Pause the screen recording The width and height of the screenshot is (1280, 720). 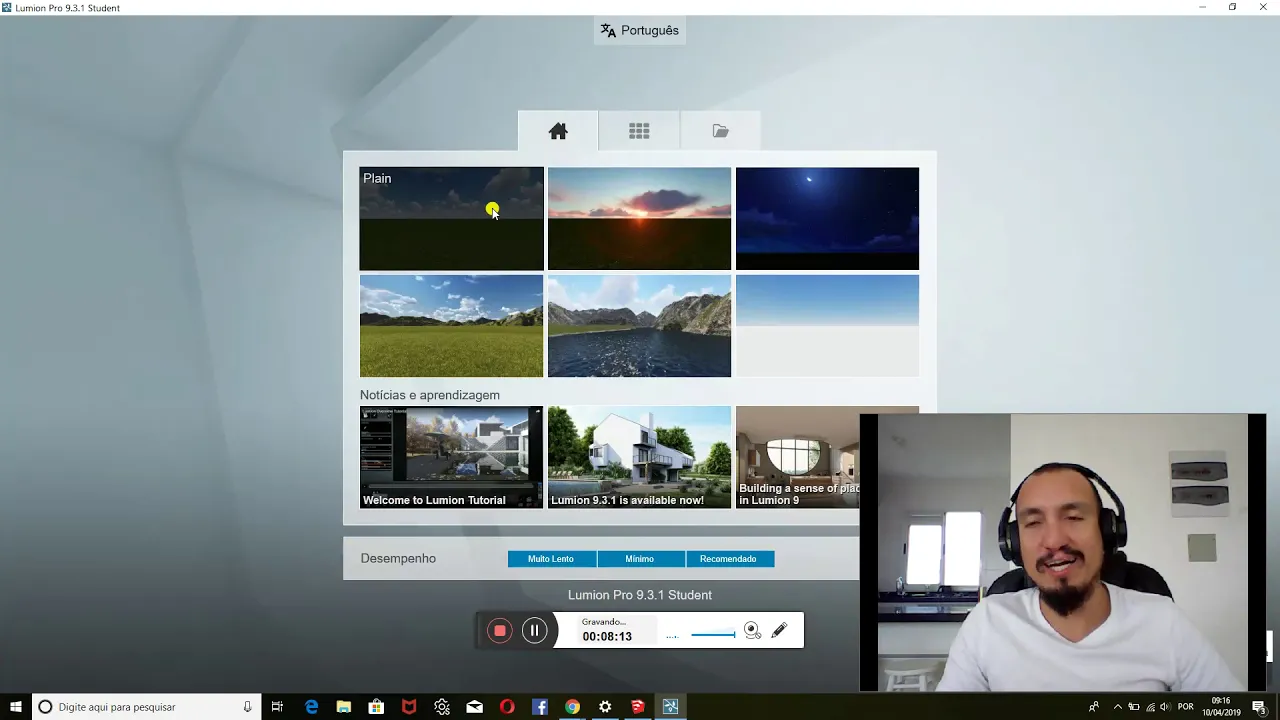[x=534, y=631]
